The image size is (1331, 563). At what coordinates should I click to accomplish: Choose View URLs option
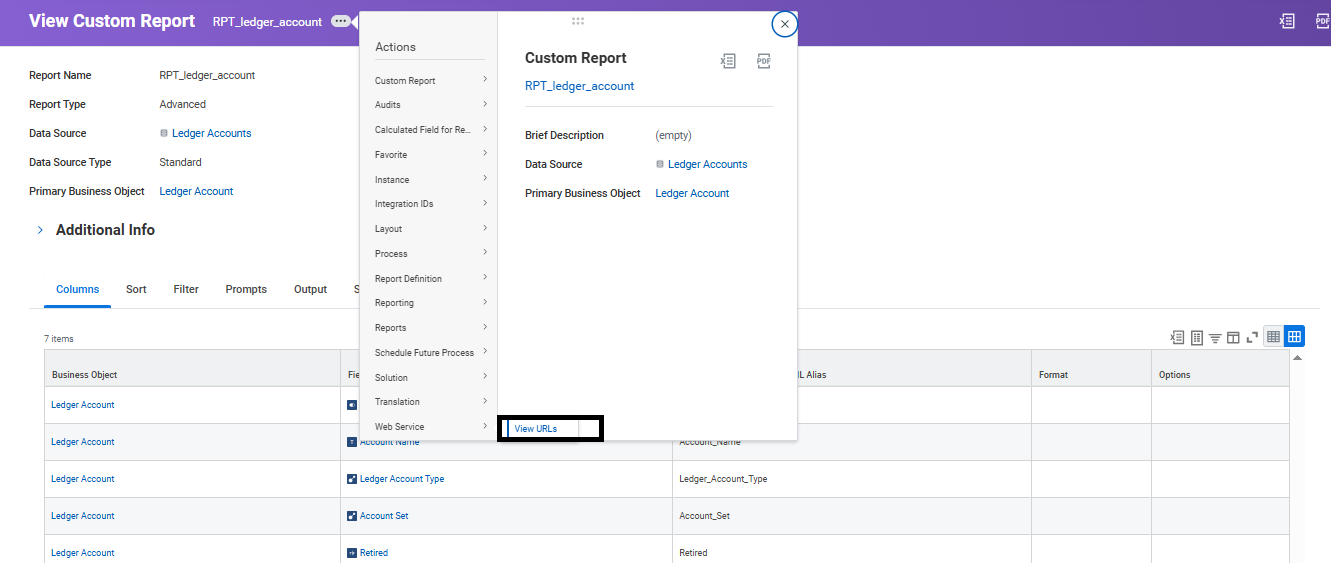tap(536, 429)
